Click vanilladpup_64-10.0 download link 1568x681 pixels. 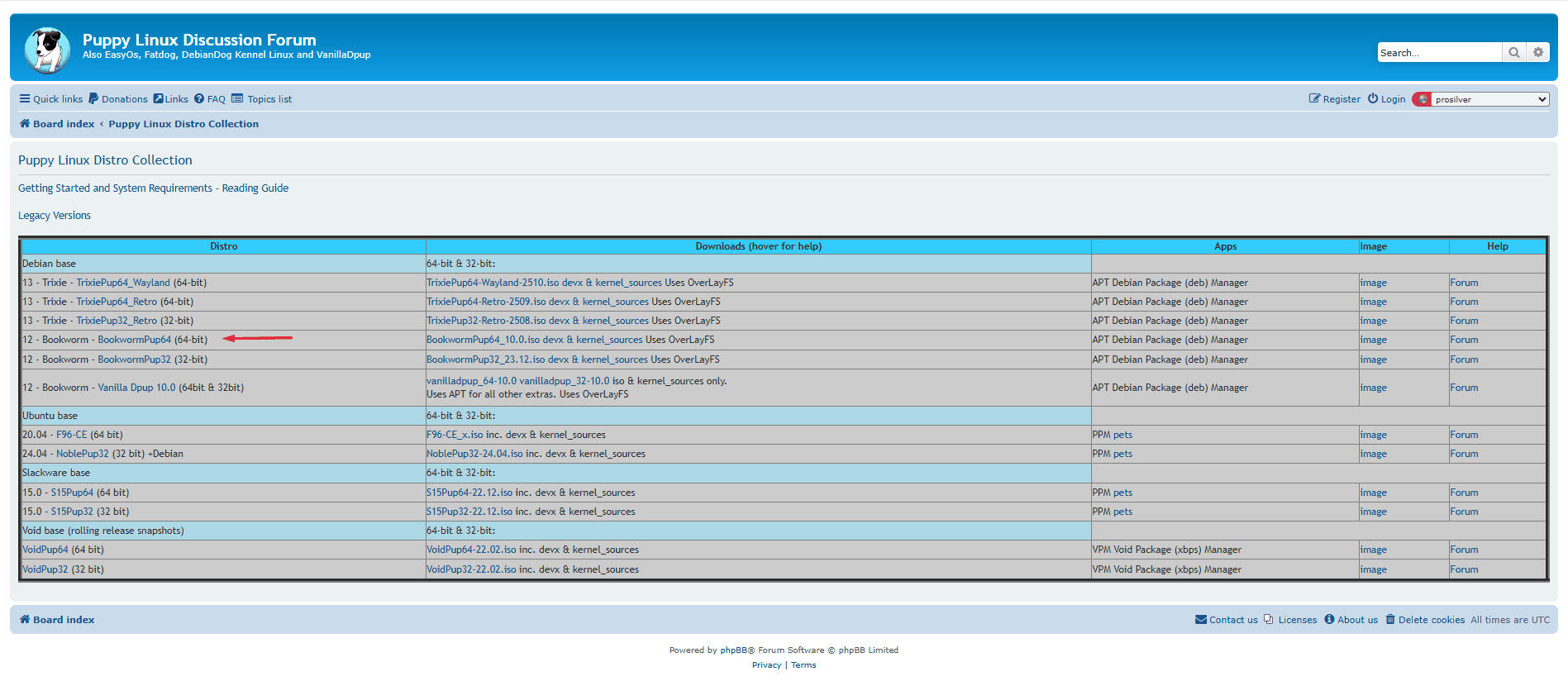(x=471, y=381)
